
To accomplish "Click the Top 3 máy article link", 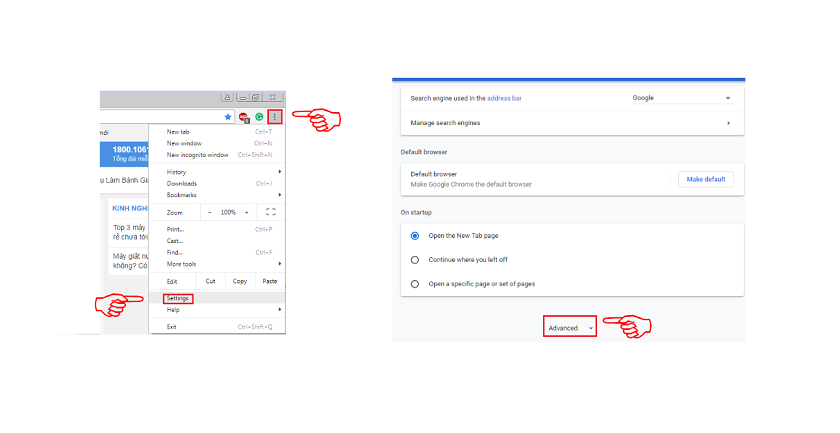I will click(x=130, y=232).
